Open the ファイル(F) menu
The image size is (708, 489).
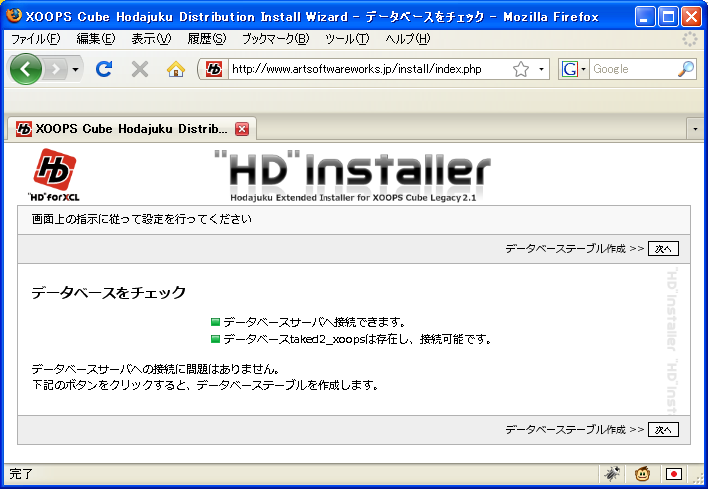[35, 39]
